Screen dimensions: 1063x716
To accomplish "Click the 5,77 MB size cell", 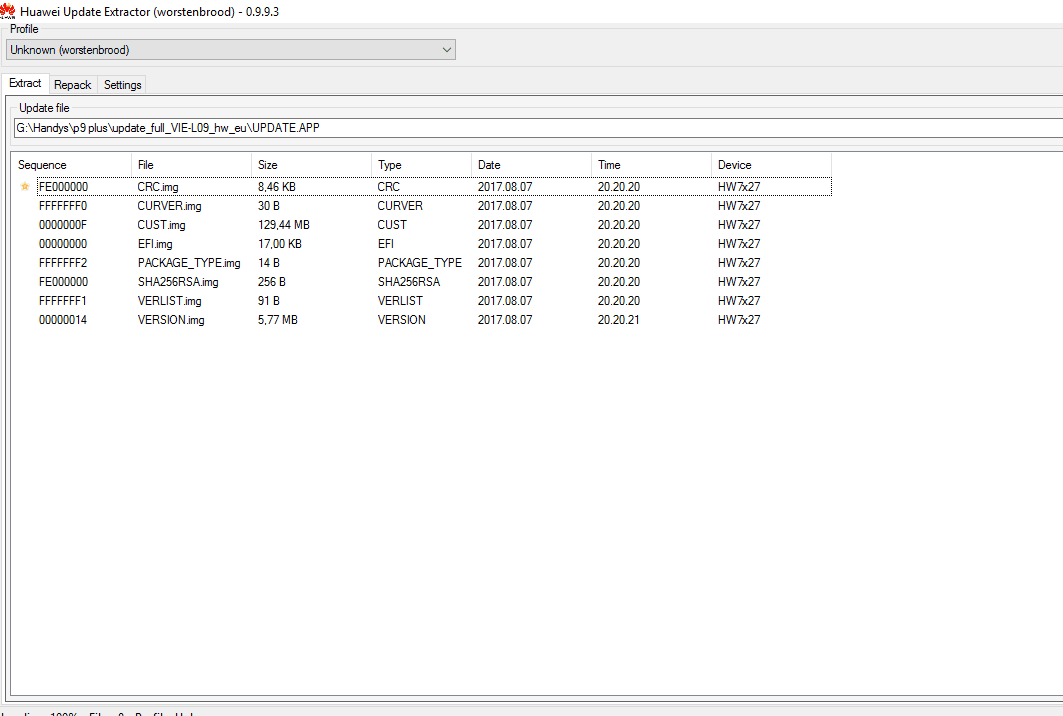I will [278, 319].
